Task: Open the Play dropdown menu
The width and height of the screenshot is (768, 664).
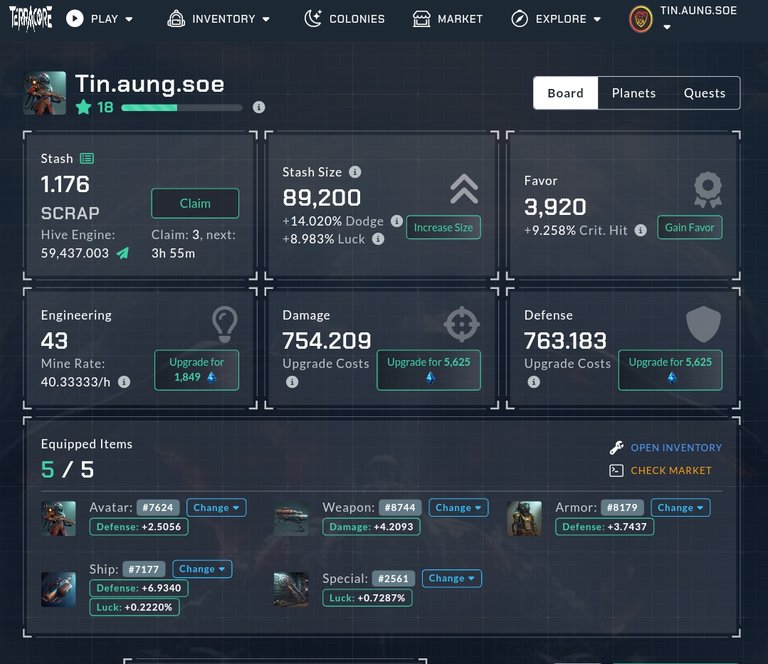Action: pyautogui.click(x=99, y=19)
